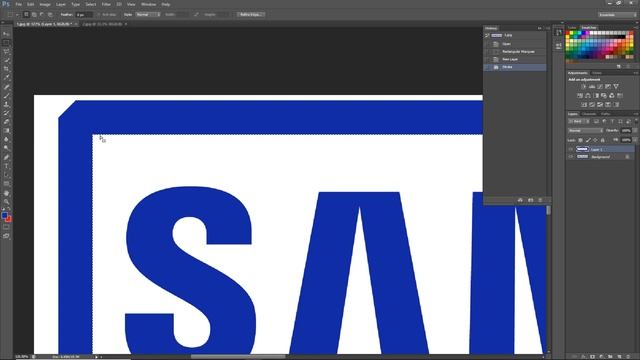Viewport: 640px width, 360px height.
Task: Select the Pen tool
Action: point(6,157)
